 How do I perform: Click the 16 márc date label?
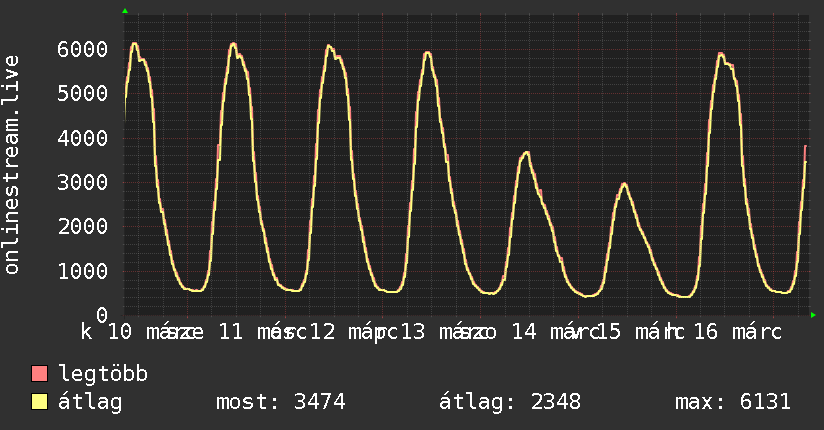pyautogui.click(x=738, y=332)
